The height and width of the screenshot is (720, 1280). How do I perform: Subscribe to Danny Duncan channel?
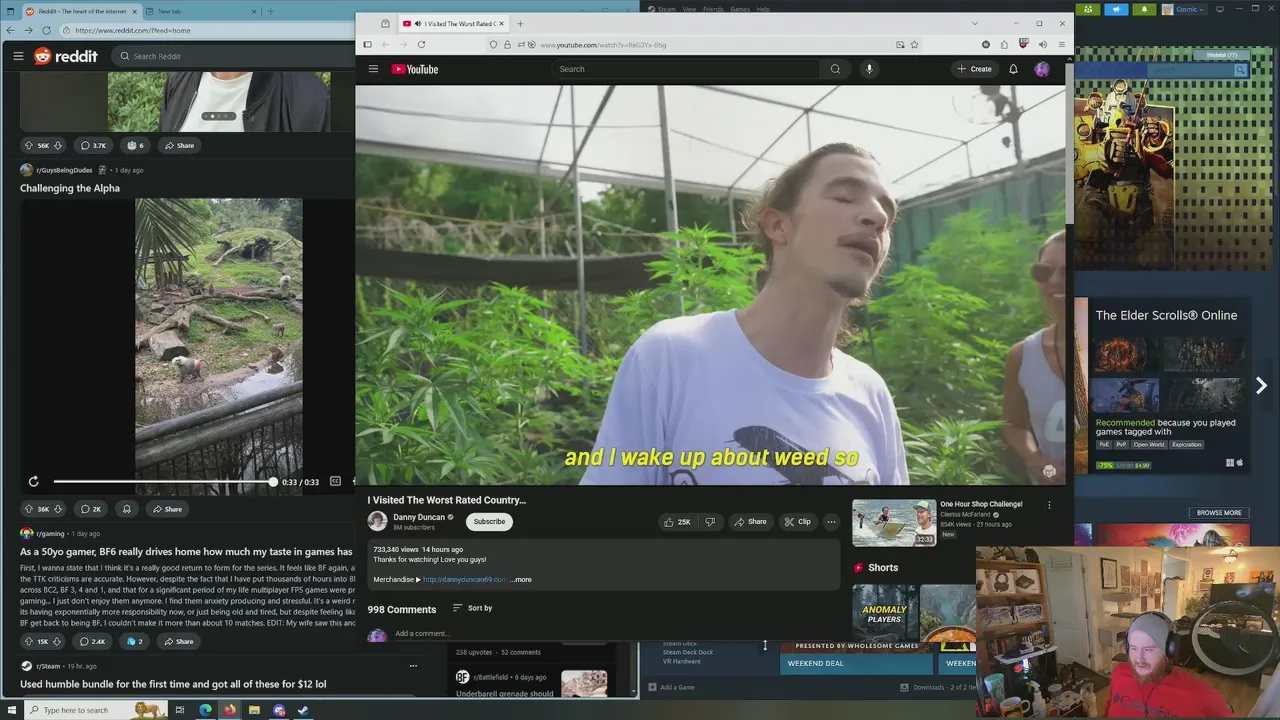(489, 521)
